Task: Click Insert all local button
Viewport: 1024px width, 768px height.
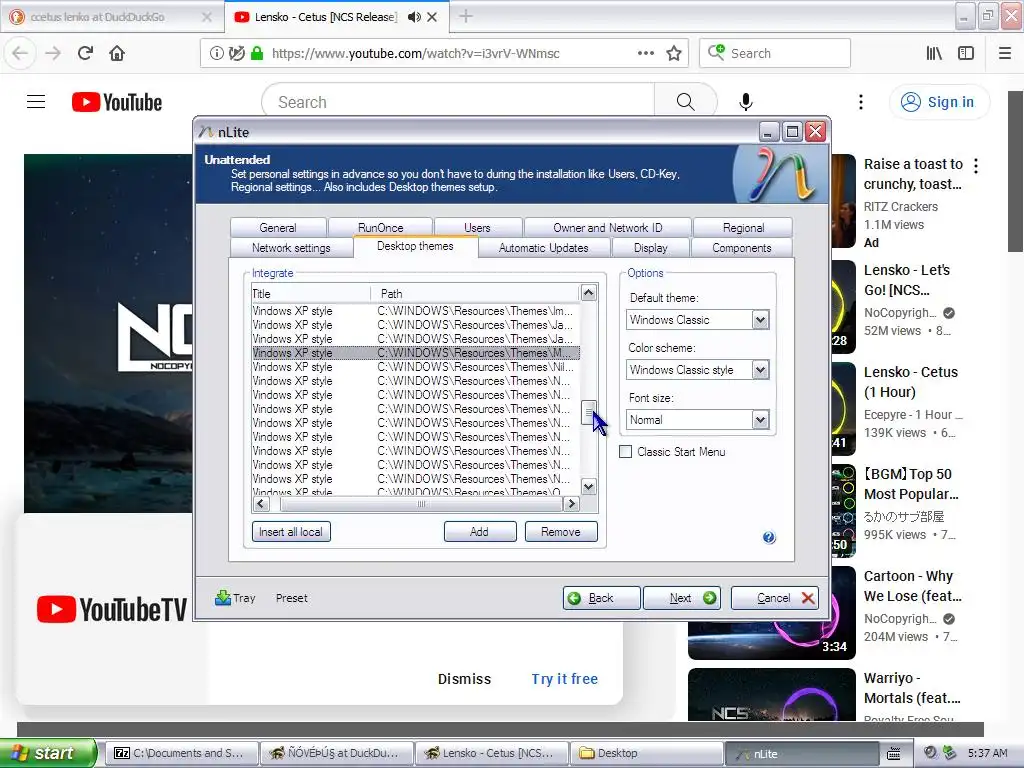Action: pos(291,532)
